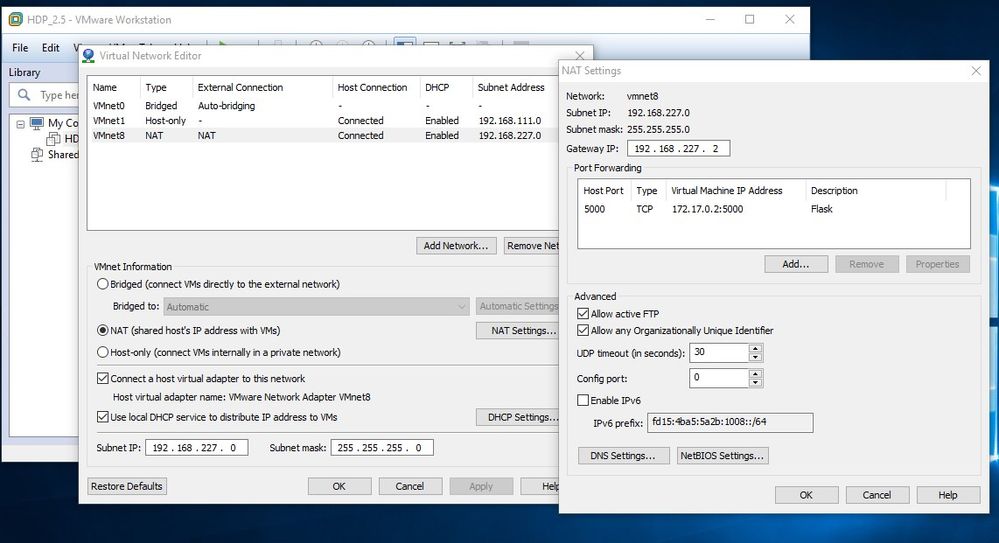Decrease Config port with down arrow
Screen dimensions: 999x543
click(756, 382)
